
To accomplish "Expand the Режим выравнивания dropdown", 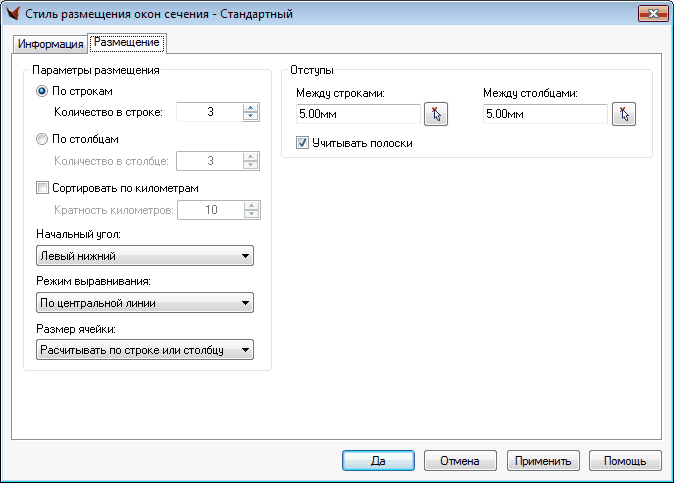I will (x=144, y=303).
